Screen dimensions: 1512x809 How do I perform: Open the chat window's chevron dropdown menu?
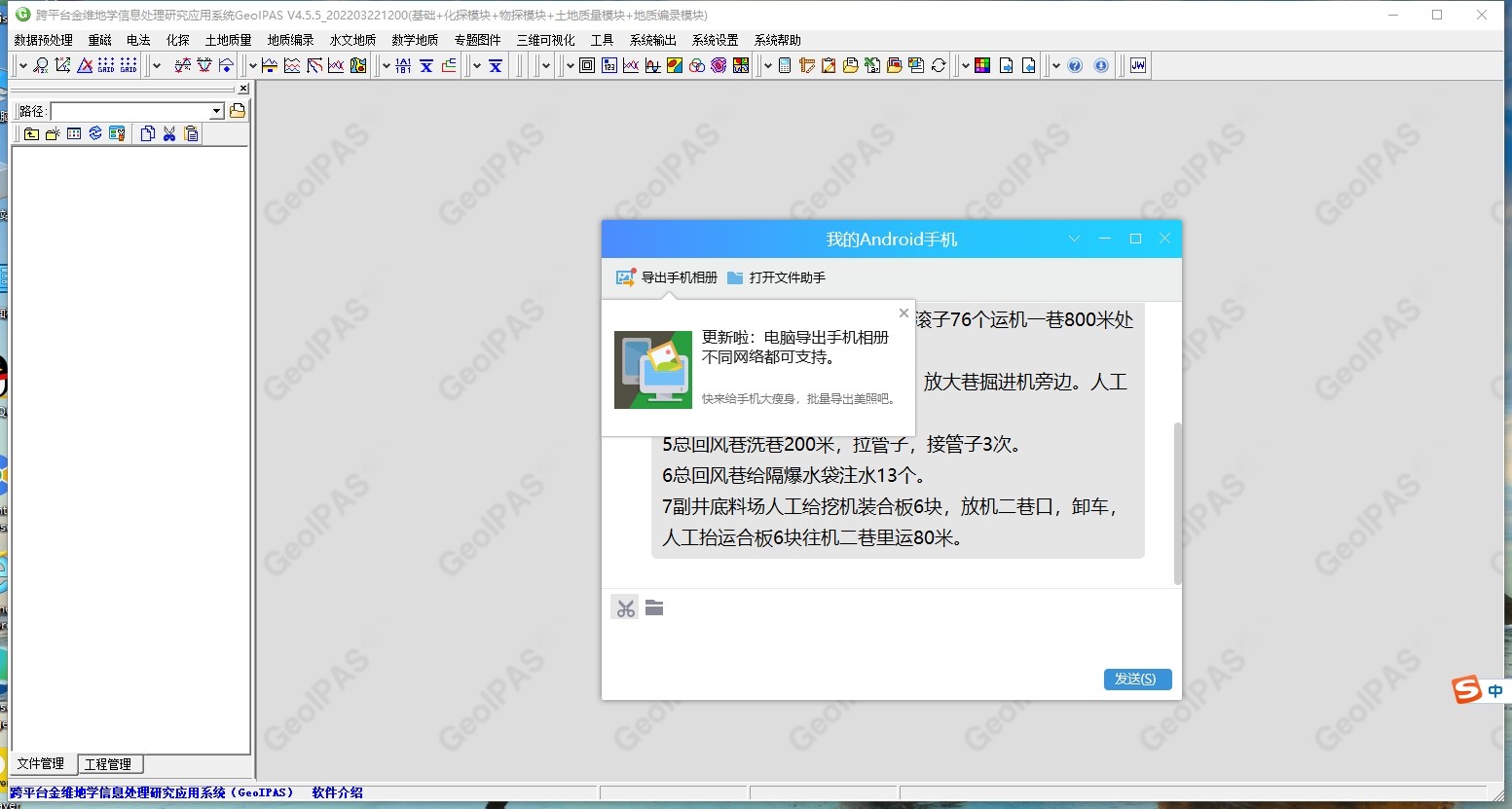click(1074, 239)
